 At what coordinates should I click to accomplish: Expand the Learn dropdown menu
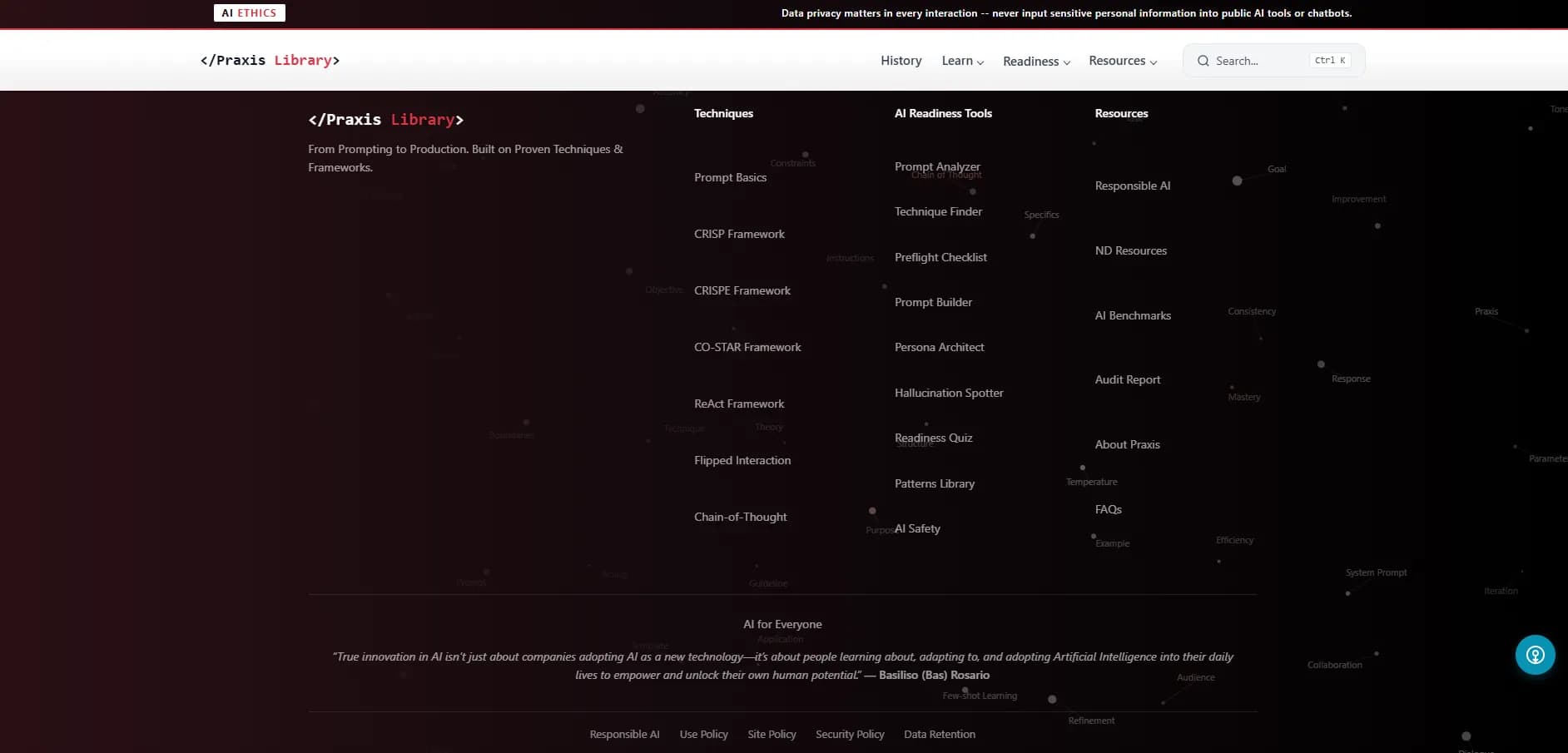point(962,61)
